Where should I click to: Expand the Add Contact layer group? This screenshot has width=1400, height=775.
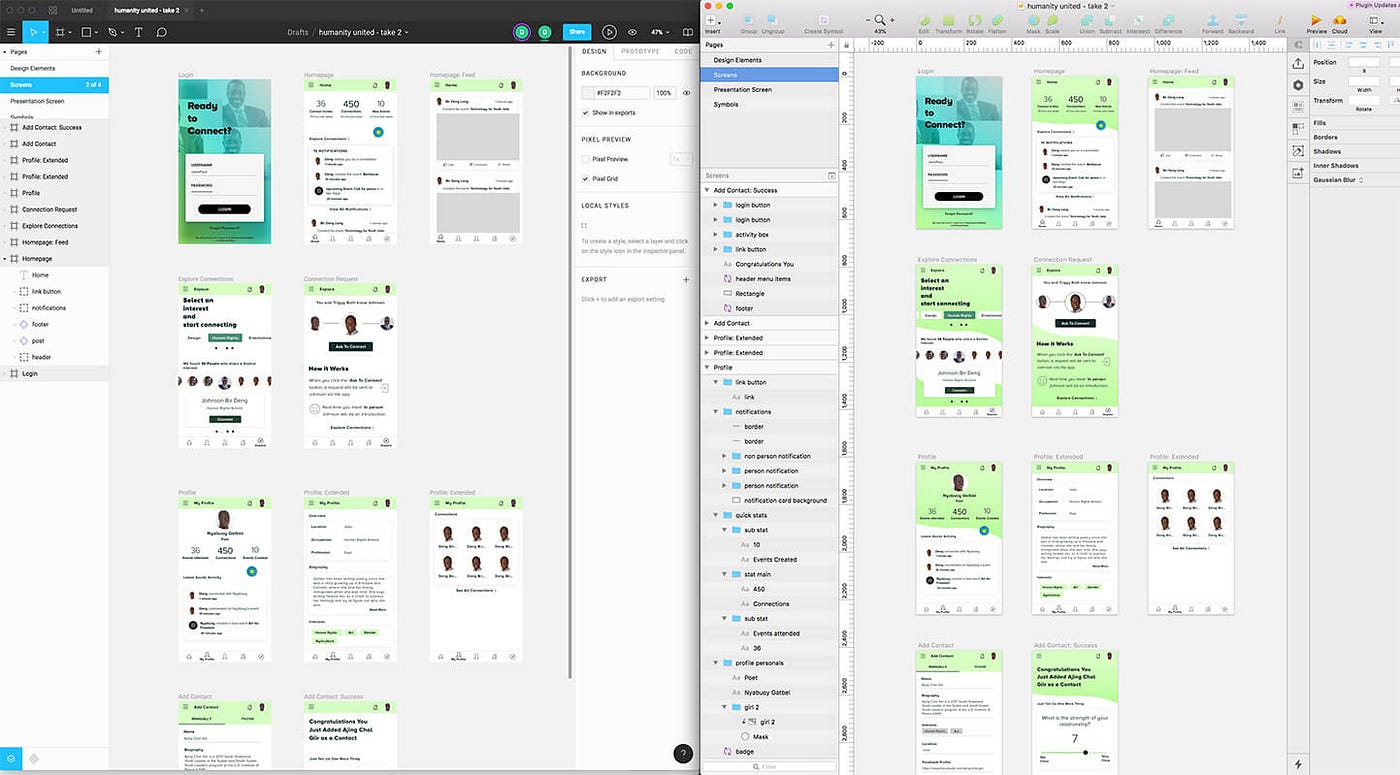[x=706, y=322]
